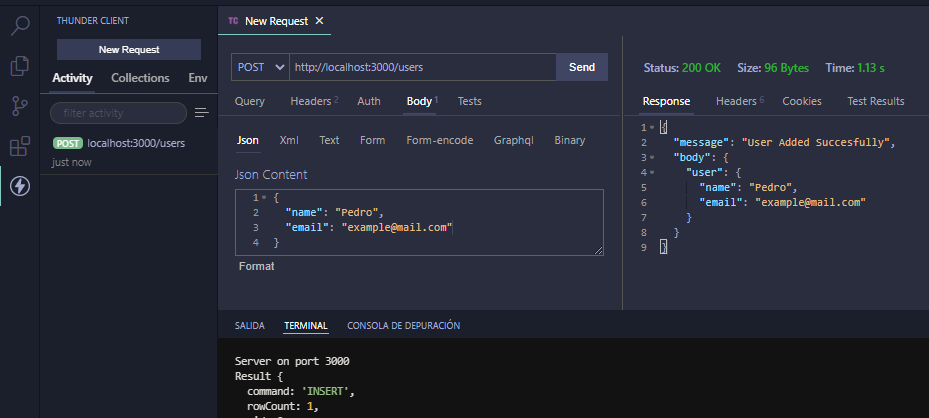Open the activity filter menu icon
Screen dimensions: 929x418
point(202,113)
